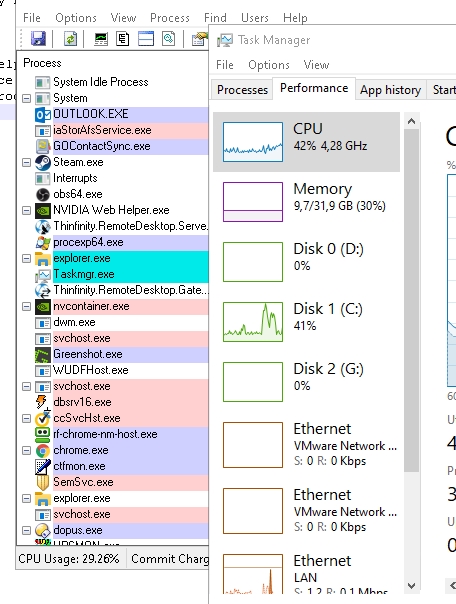Screen dimensions: 456x604
Task: Click the Refresh Now toolbar icon
Action: (x=70, y=39)
